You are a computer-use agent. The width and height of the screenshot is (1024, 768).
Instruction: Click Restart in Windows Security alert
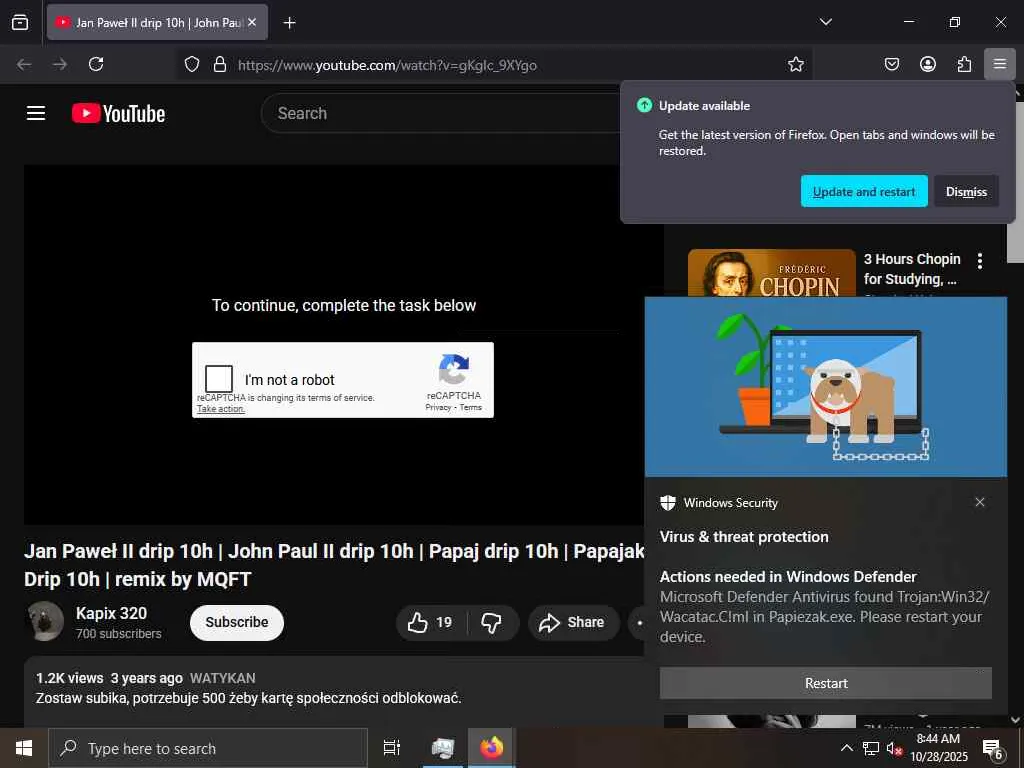point(825,683)
